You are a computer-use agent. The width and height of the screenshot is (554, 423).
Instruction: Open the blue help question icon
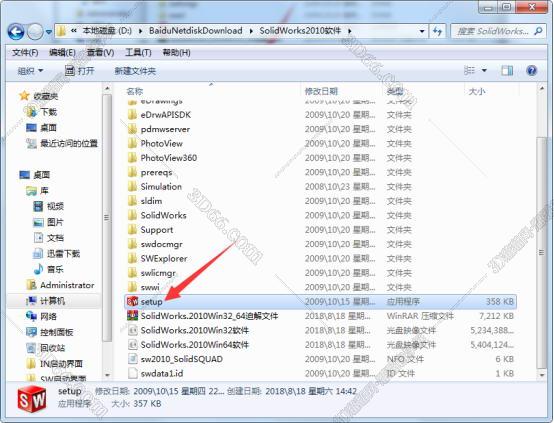pos(531,71)
